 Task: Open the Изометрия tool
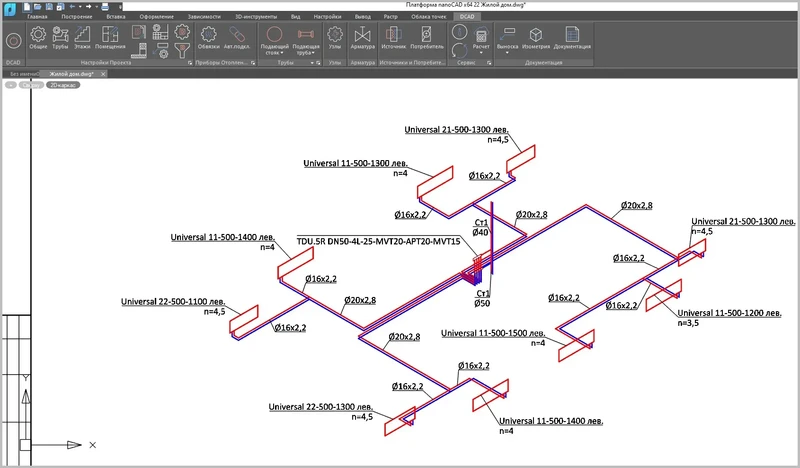(x=537, y=38)
